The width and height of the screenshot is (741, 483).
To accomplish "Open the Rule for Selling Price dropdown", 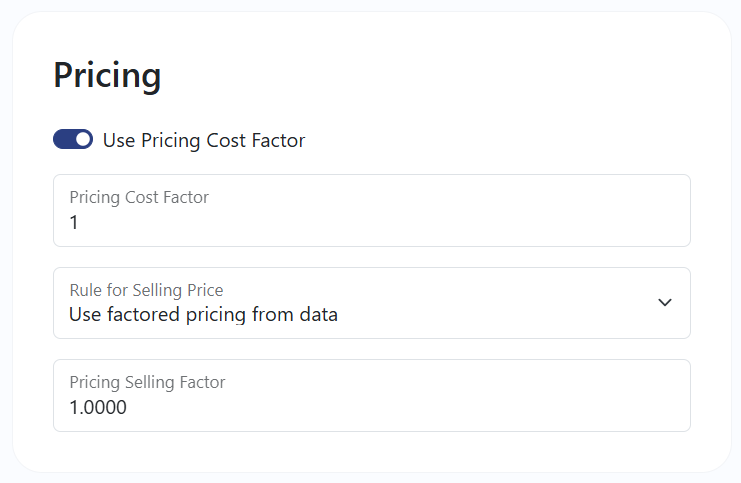I will tap(372, 303).
